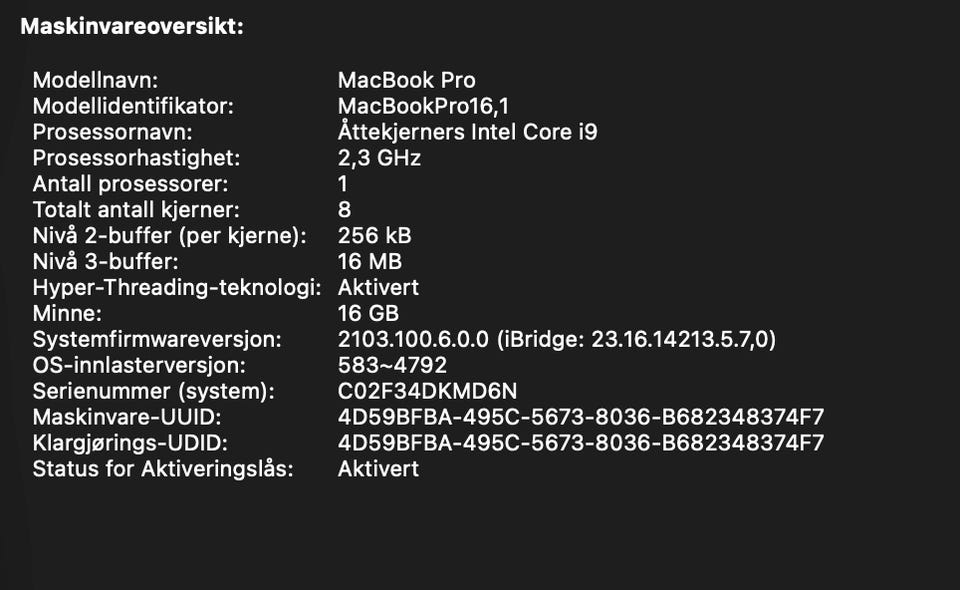Viewport: 960px width, 590px height.
Task: Click the Aktivert activation lock status value
Action: point(378,469)
